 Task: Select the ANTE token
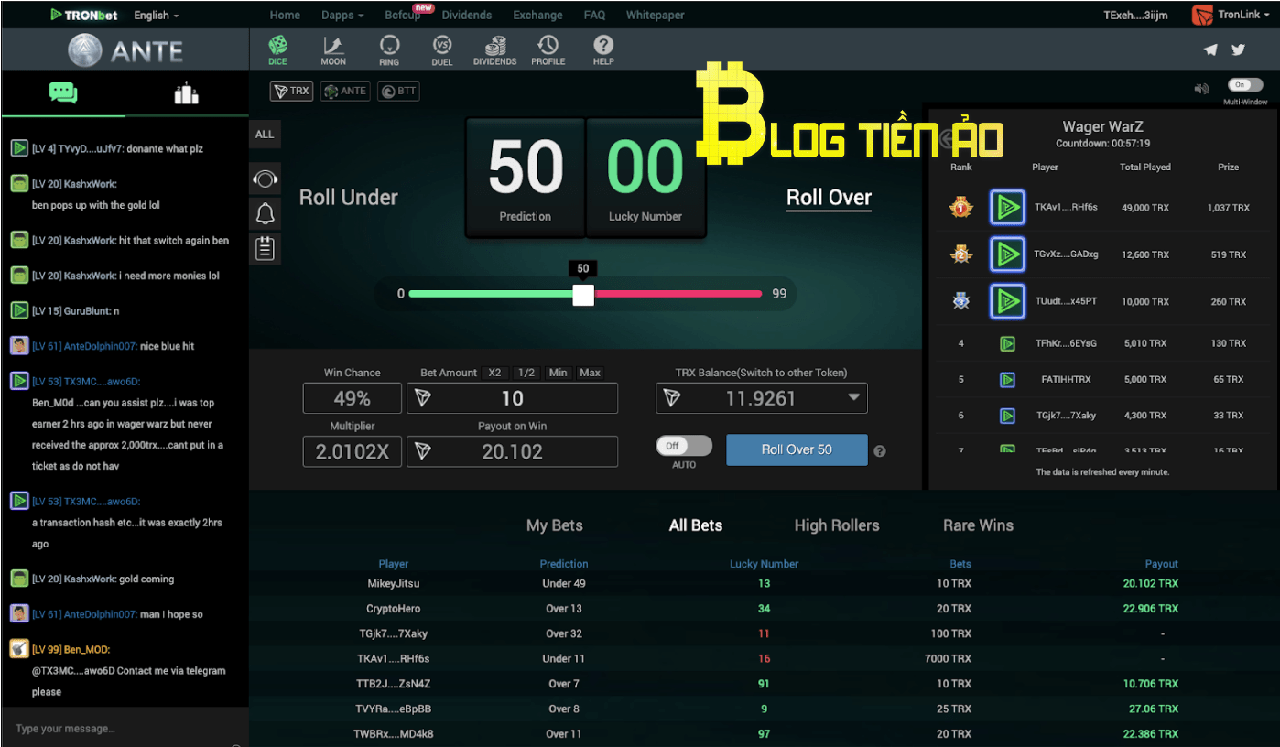(345, 91)
